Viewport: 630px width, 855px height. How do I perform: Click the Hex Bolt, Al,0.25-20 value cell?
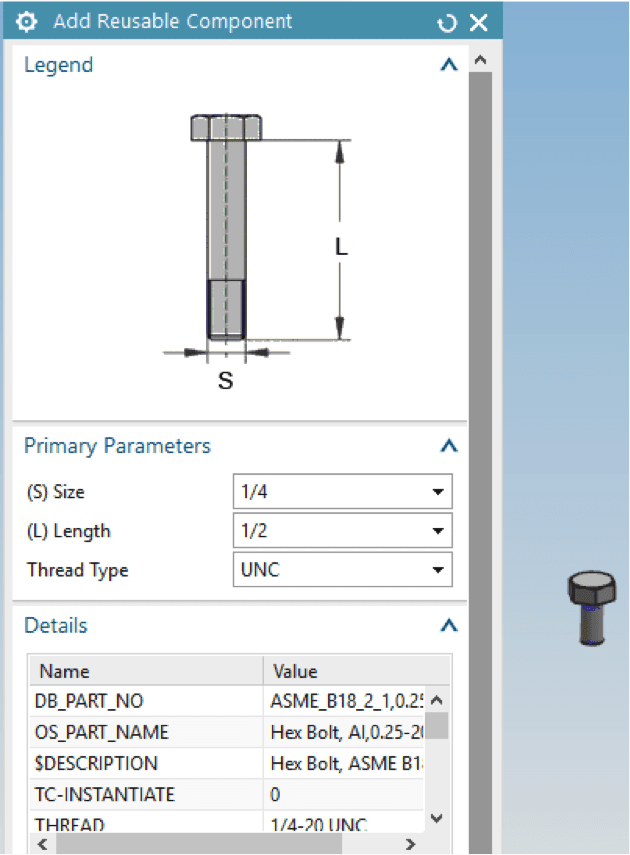346,732
